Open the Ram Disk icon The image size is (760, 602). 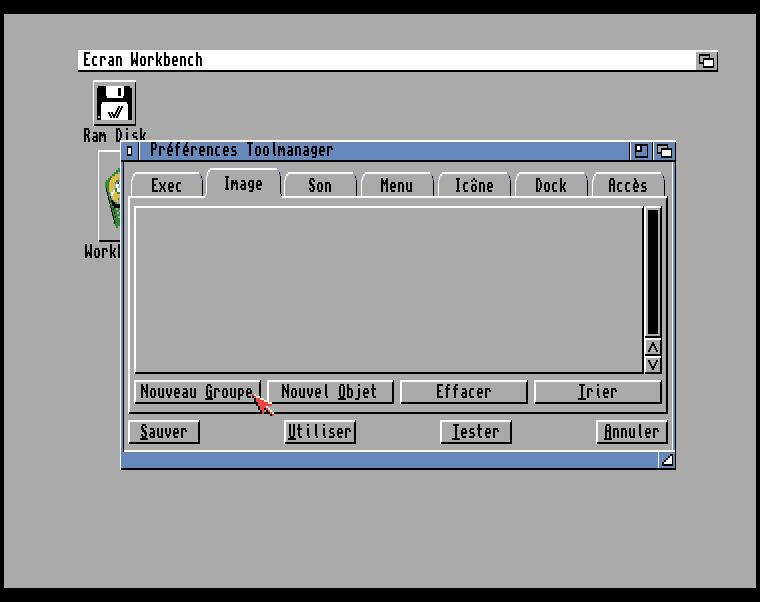click(114, 103)
